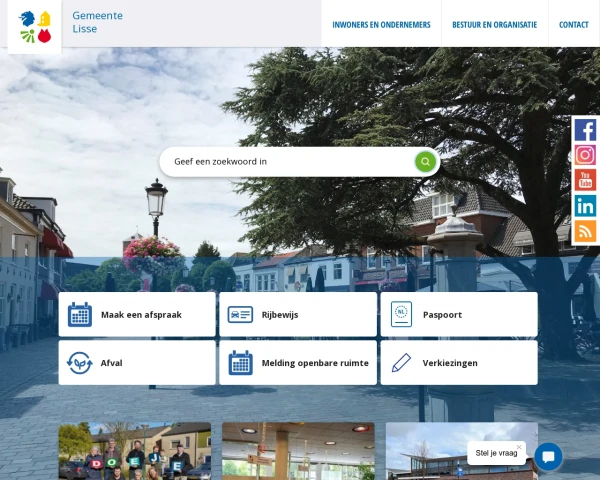The image size is (600, 480).
Task: Open 'Bestuur en organisatie' menu
Action: [x=494, y=25]
